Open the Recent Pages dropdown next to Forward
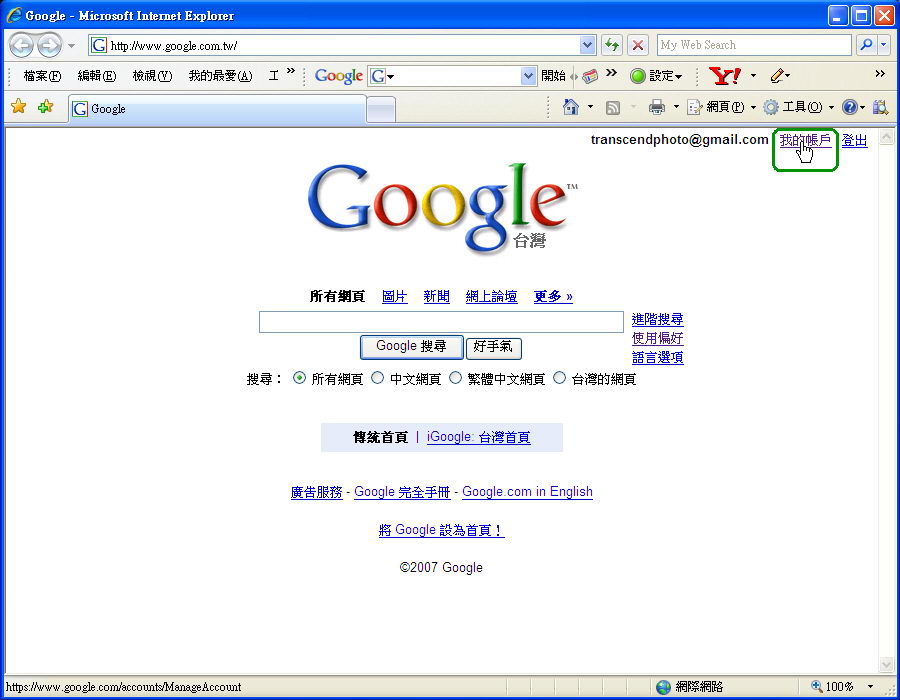This screenshot has height=700, width=900. tap(71, 45)
